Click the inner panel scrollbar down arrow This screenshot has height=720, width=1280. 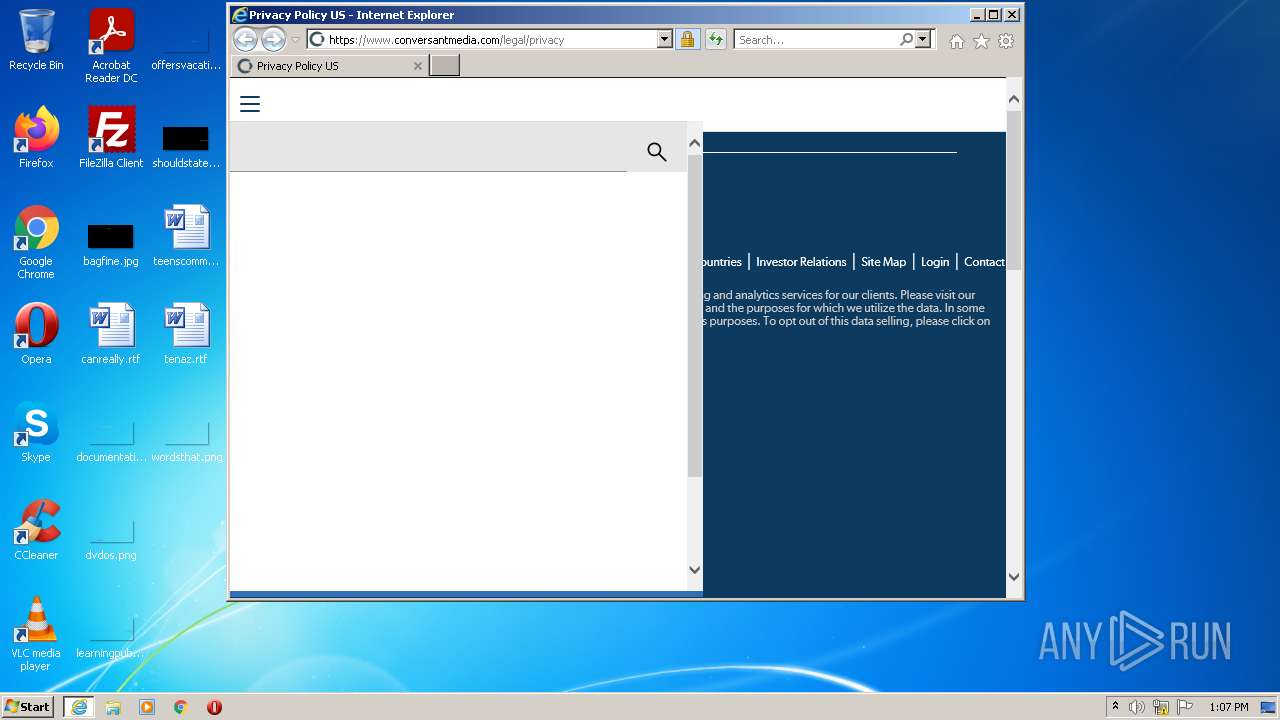695,570
